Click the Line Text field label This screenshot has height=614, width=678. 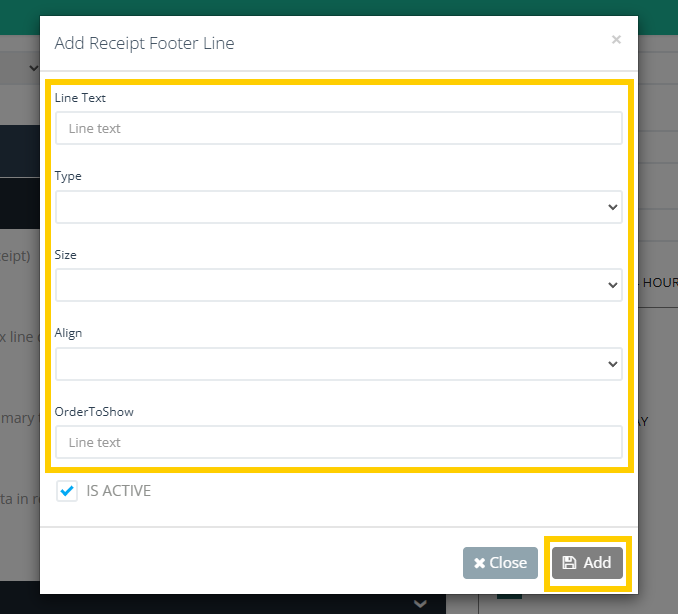80,98
